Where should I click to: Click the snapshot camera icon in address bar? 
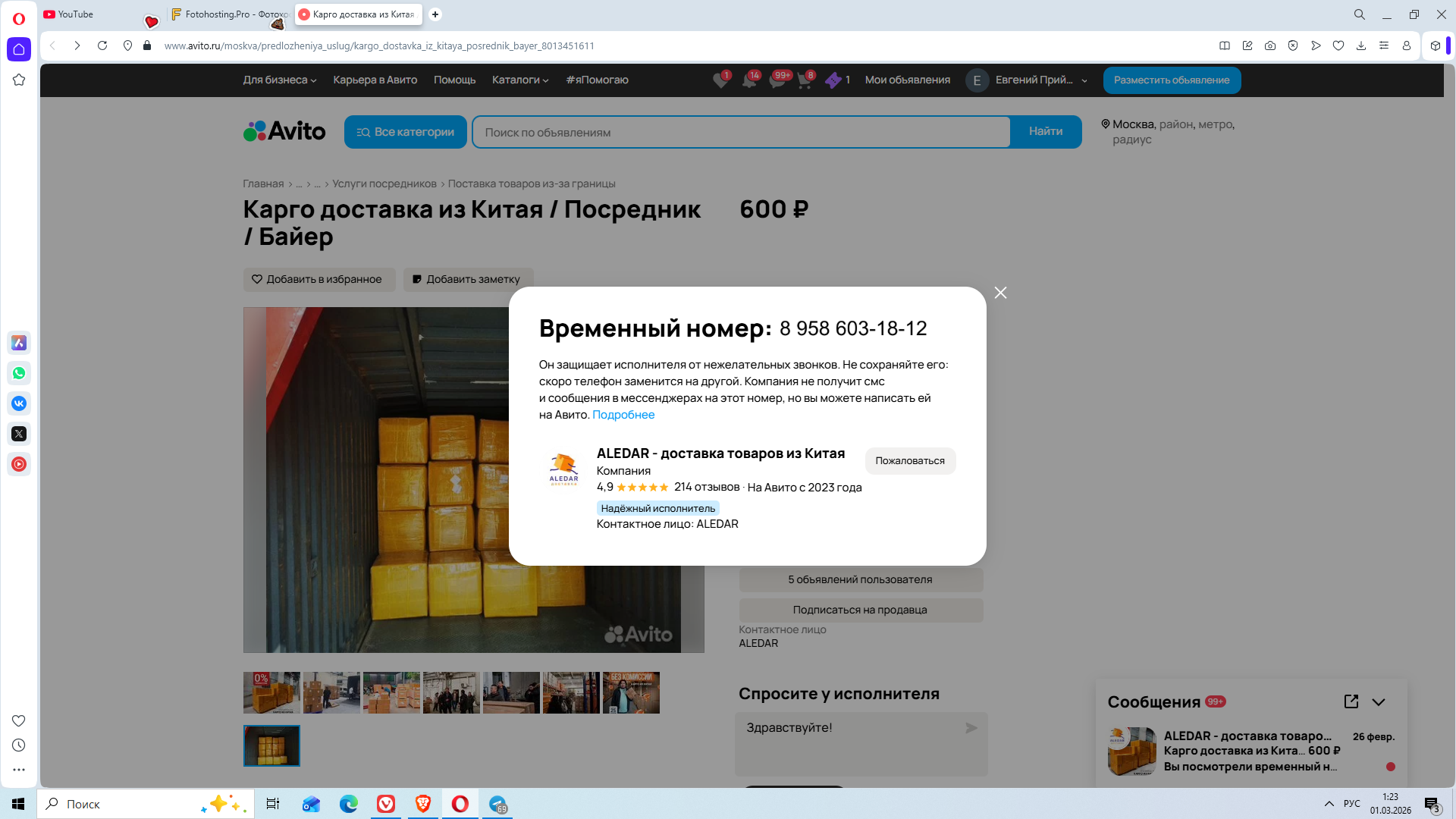1269,45
